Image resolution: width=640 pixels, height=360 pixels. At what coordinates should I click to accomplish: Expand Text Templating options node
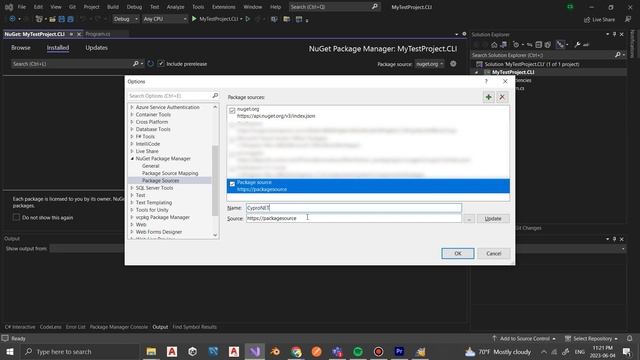(132, 202)
